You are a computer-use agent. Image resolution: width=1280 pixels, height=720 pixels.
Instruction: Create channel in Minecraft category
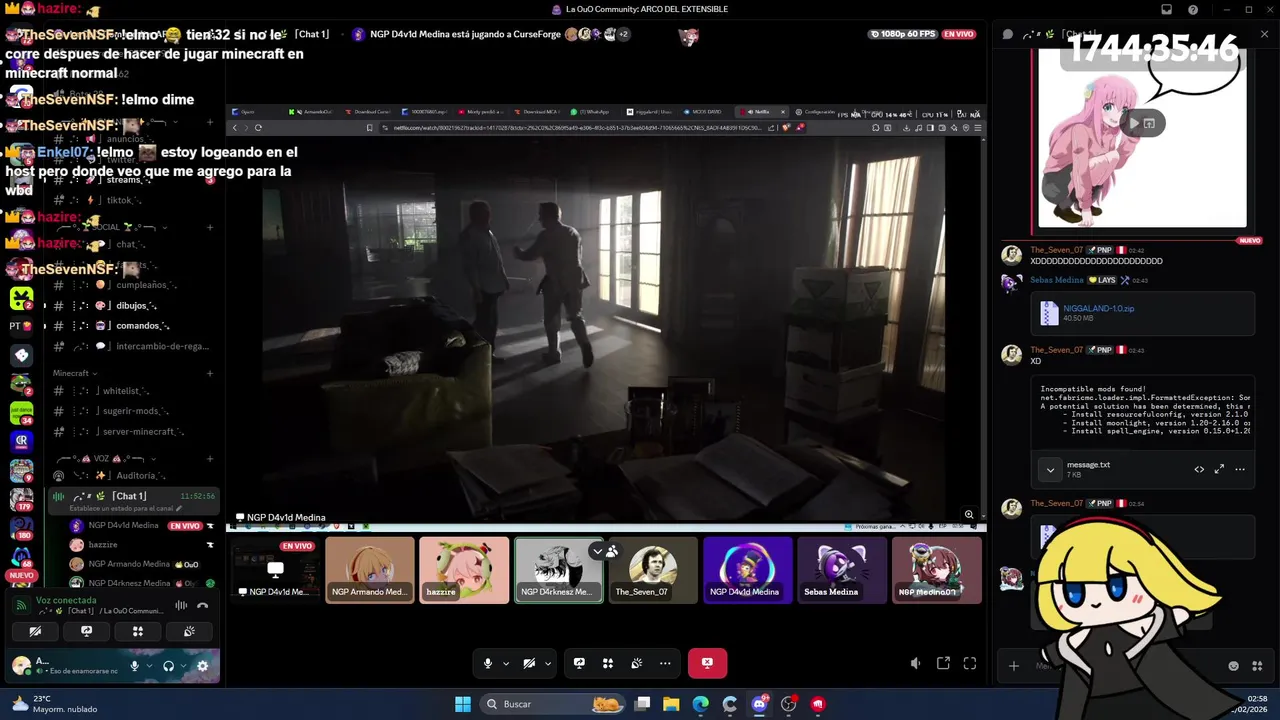[210, 373]
